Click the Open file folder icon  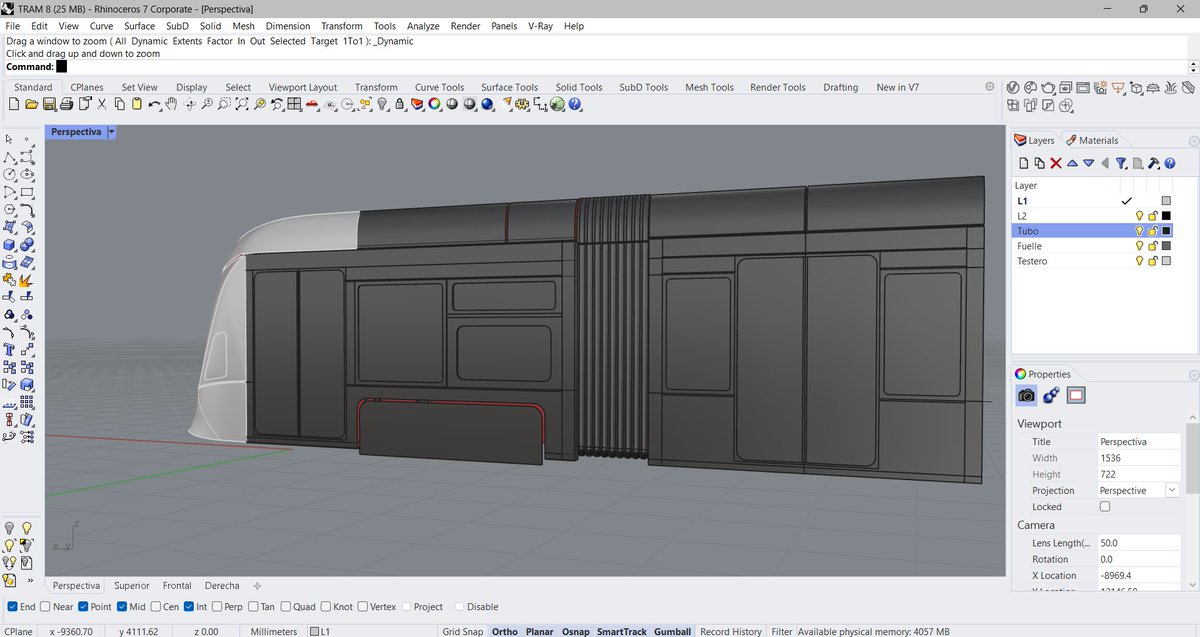[x=31, y=104]
